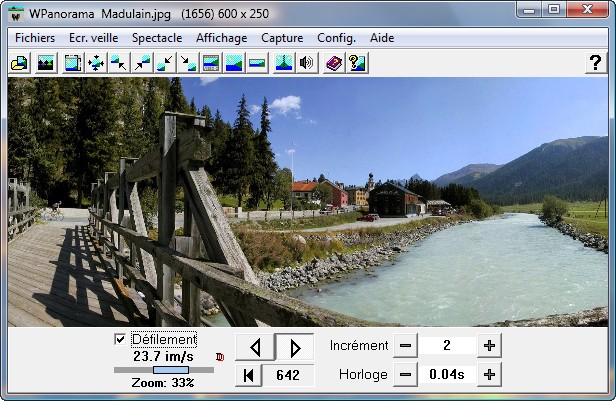Click the small red icon near speed
The height and width of the screenshot is (401, 616).
(x=220, y=357)
